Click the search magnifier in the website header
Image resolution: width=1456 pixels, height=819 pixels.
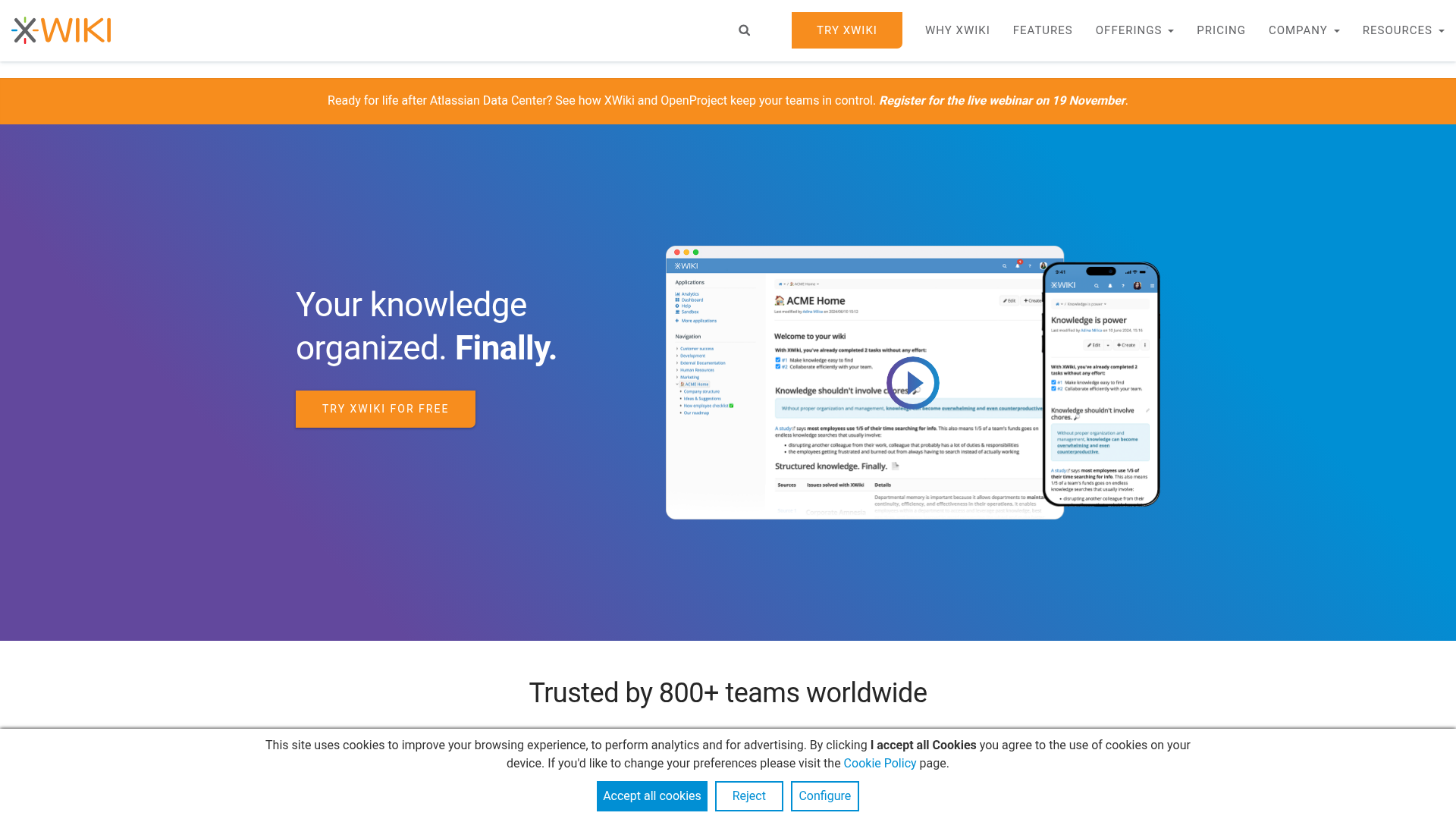[744, 30]
